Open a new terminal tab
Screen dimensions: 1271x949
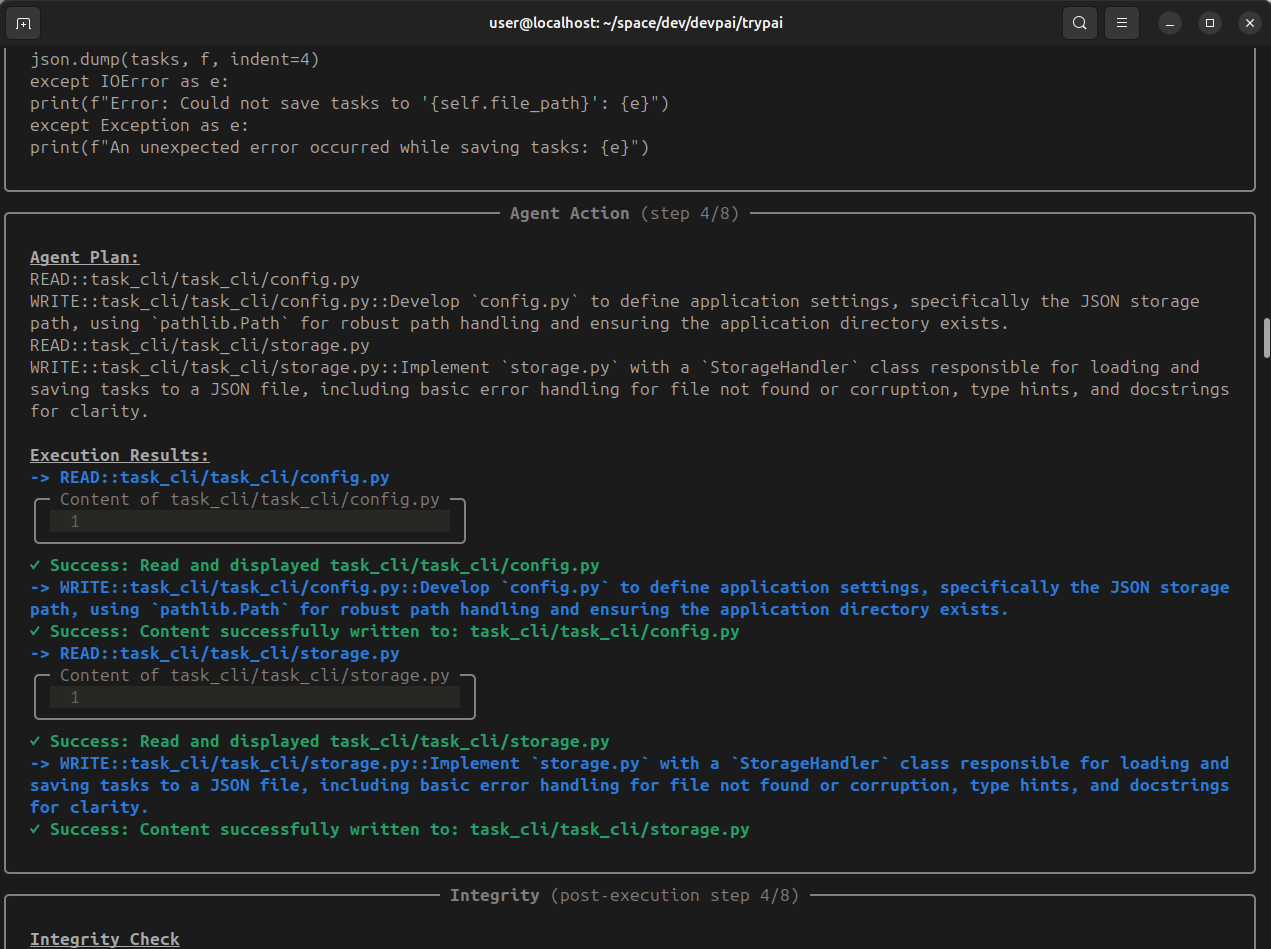pyautogui.click(x=24, y=22)
